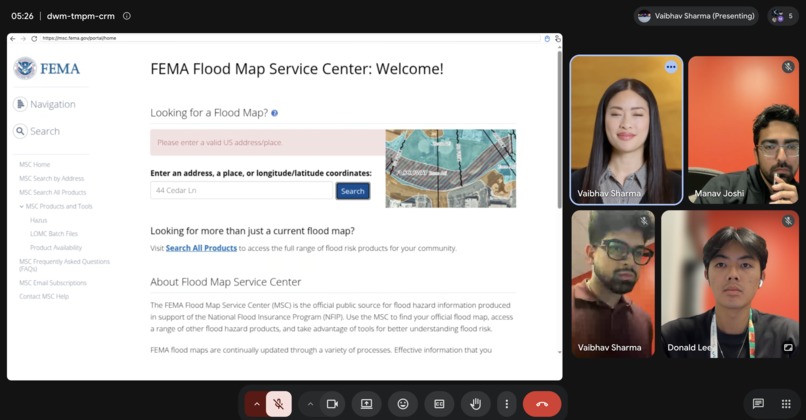Open the Hazus sidebar item
The height and width of the screenshot is (420, 806).
point(39,220)
